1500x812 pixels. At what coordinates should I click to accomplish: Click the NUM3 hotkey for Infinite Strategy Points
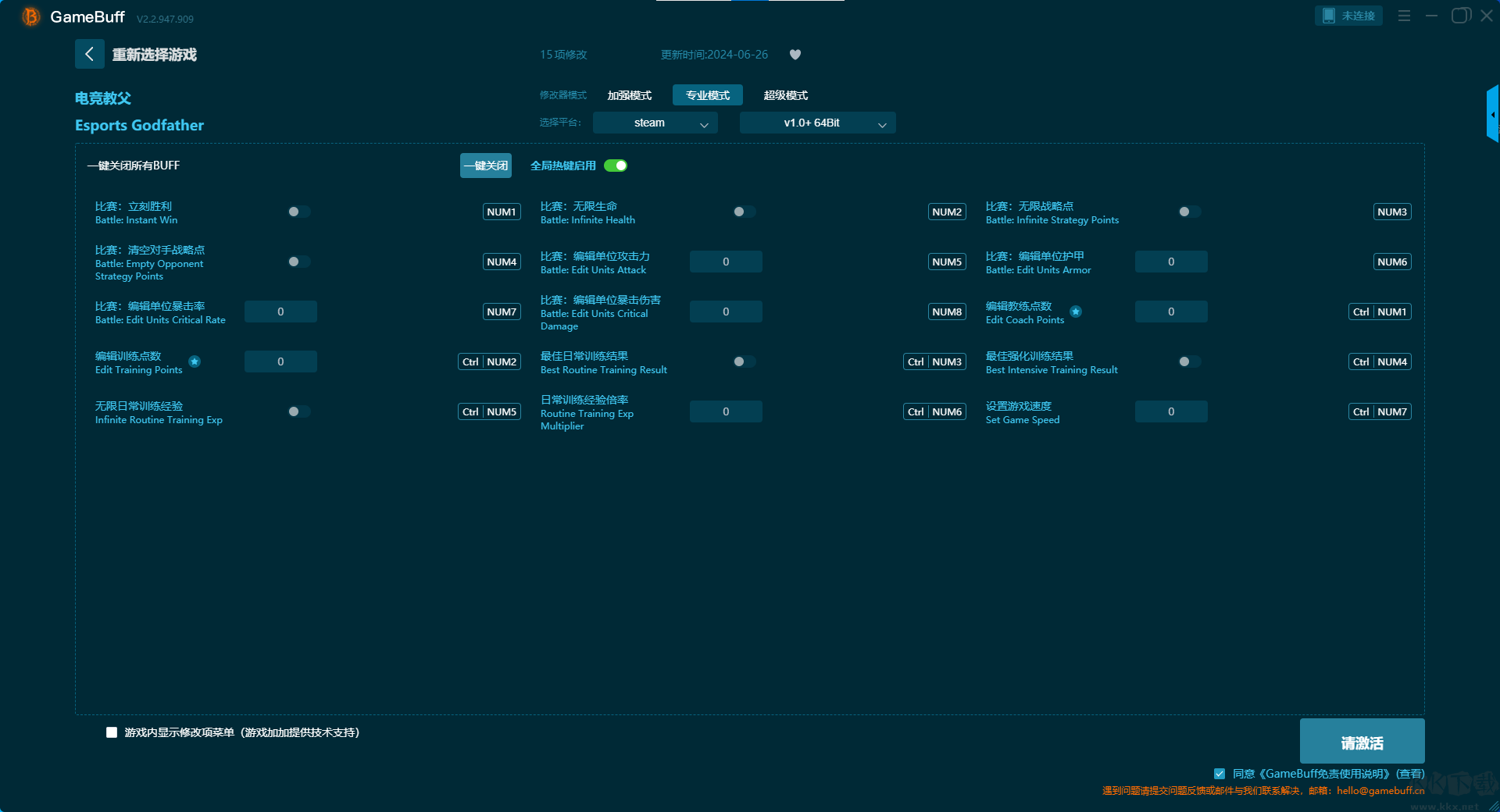(x=1392, y=212)
